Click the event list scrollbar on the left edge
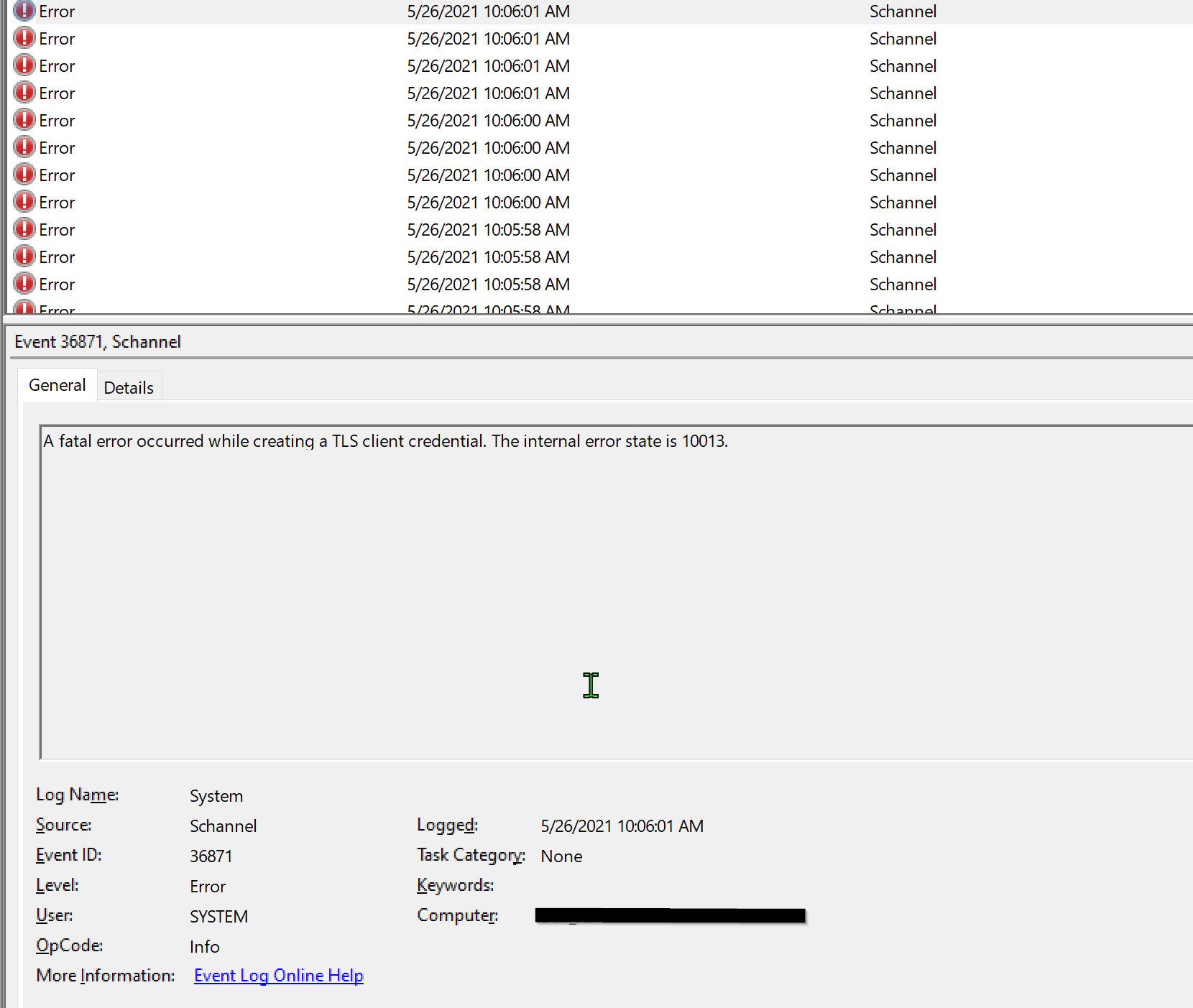Screen dimensions: 1193x1008 (x=5, y=144)
